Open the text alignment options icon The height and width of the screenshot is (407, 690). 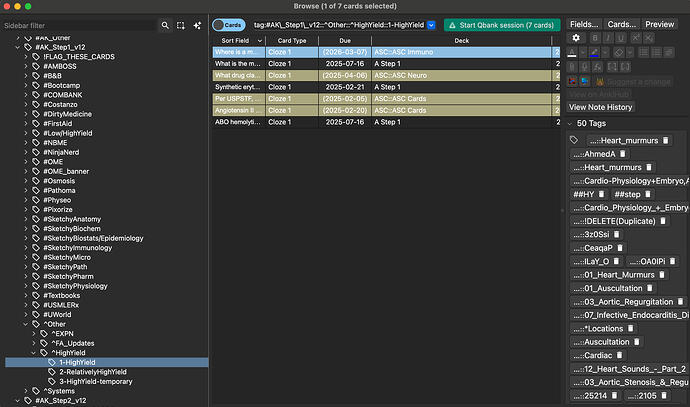[x=669, y=52]
